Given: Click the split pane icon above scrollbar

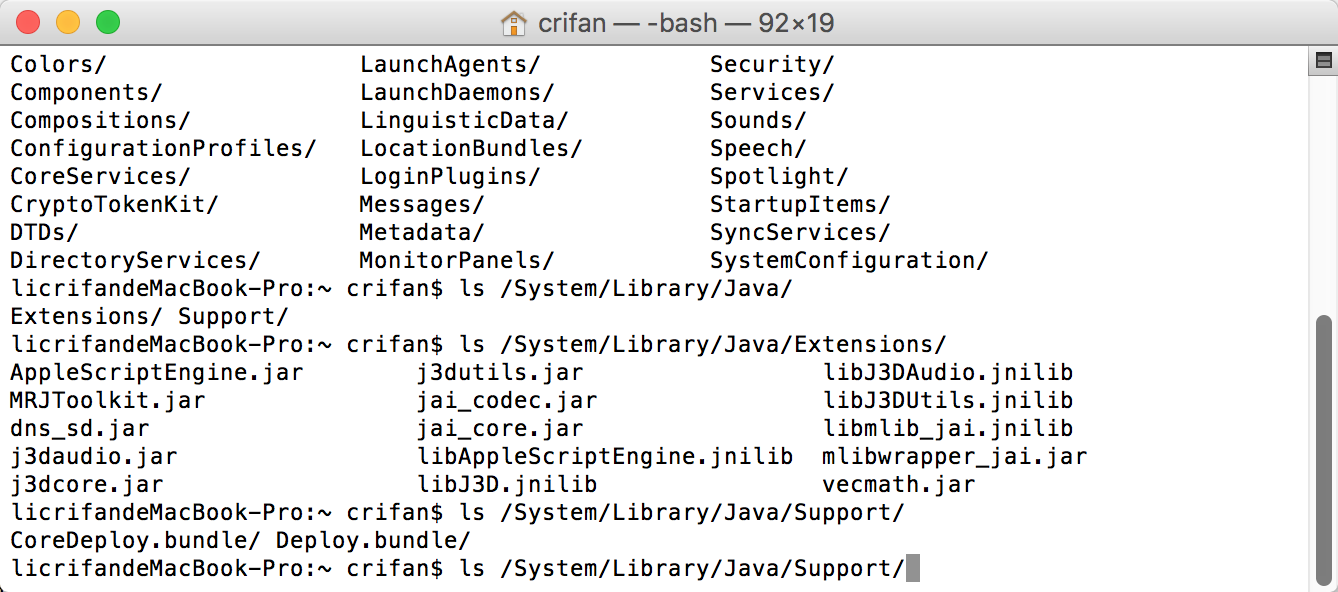Looking at the screenshot, I should [x=1323, y=62].
